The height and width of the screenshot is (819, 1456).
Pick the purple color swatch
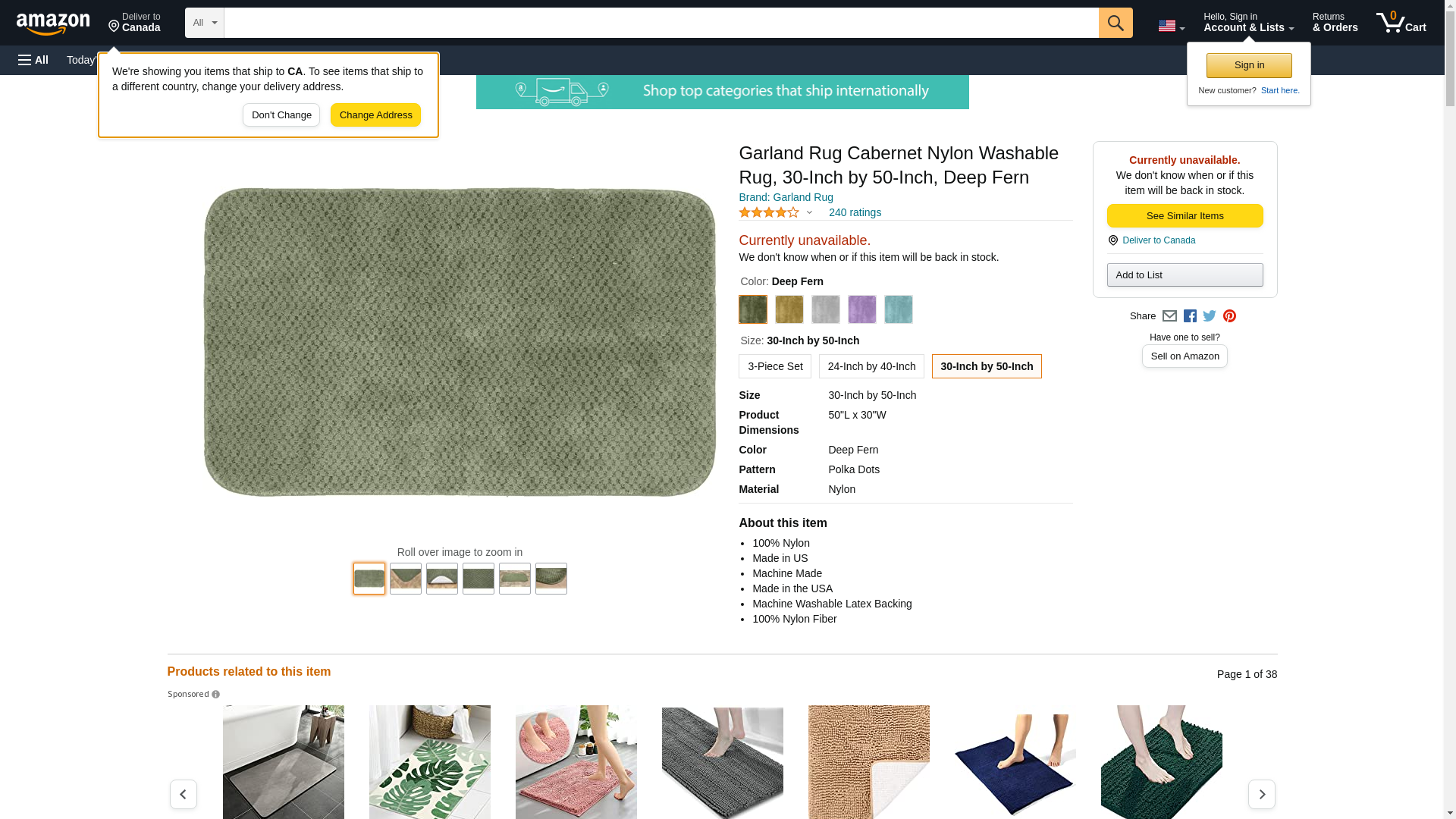point(861,309)
